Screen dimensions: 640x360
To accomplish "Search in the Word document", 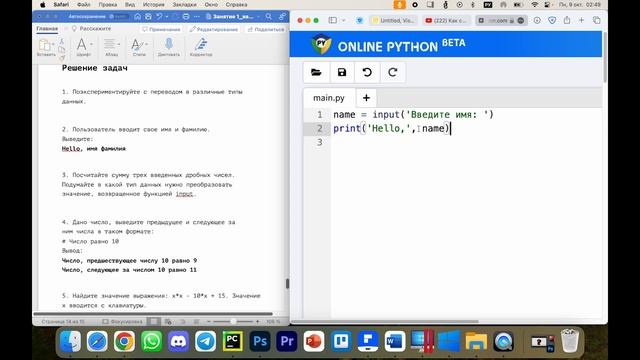I will point(269,17).
